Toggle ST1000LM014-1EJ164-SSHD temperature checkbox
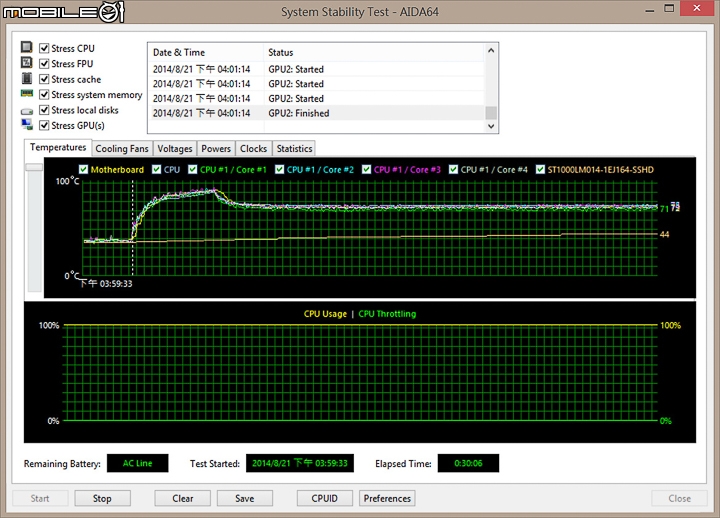 540,169
